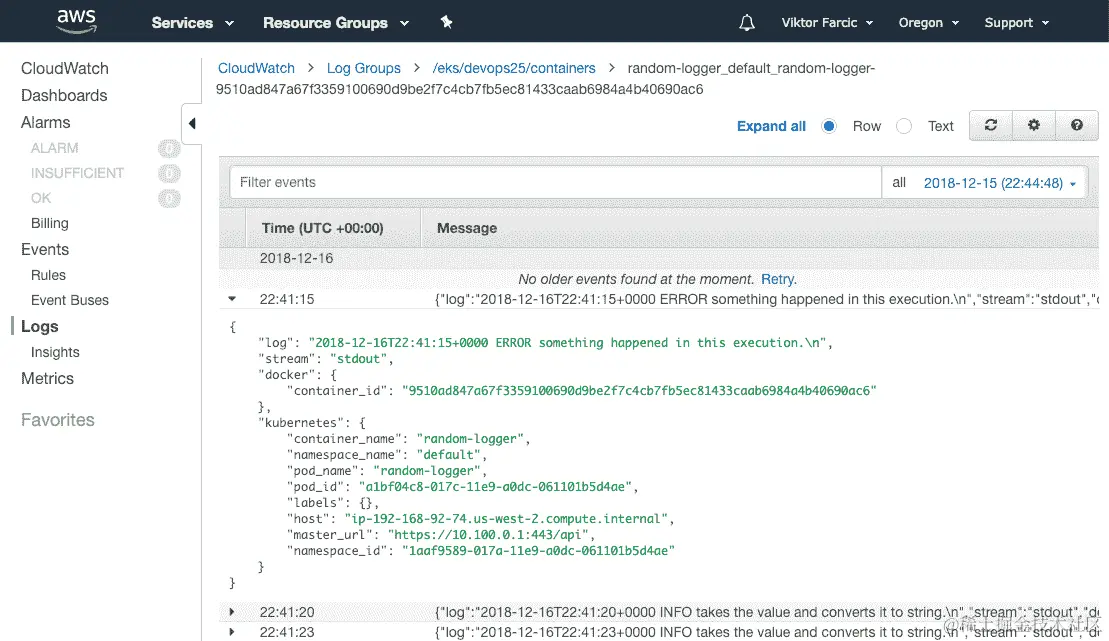Open Favorites in the sidebar
1109x641 pixels.
point(57,420)
